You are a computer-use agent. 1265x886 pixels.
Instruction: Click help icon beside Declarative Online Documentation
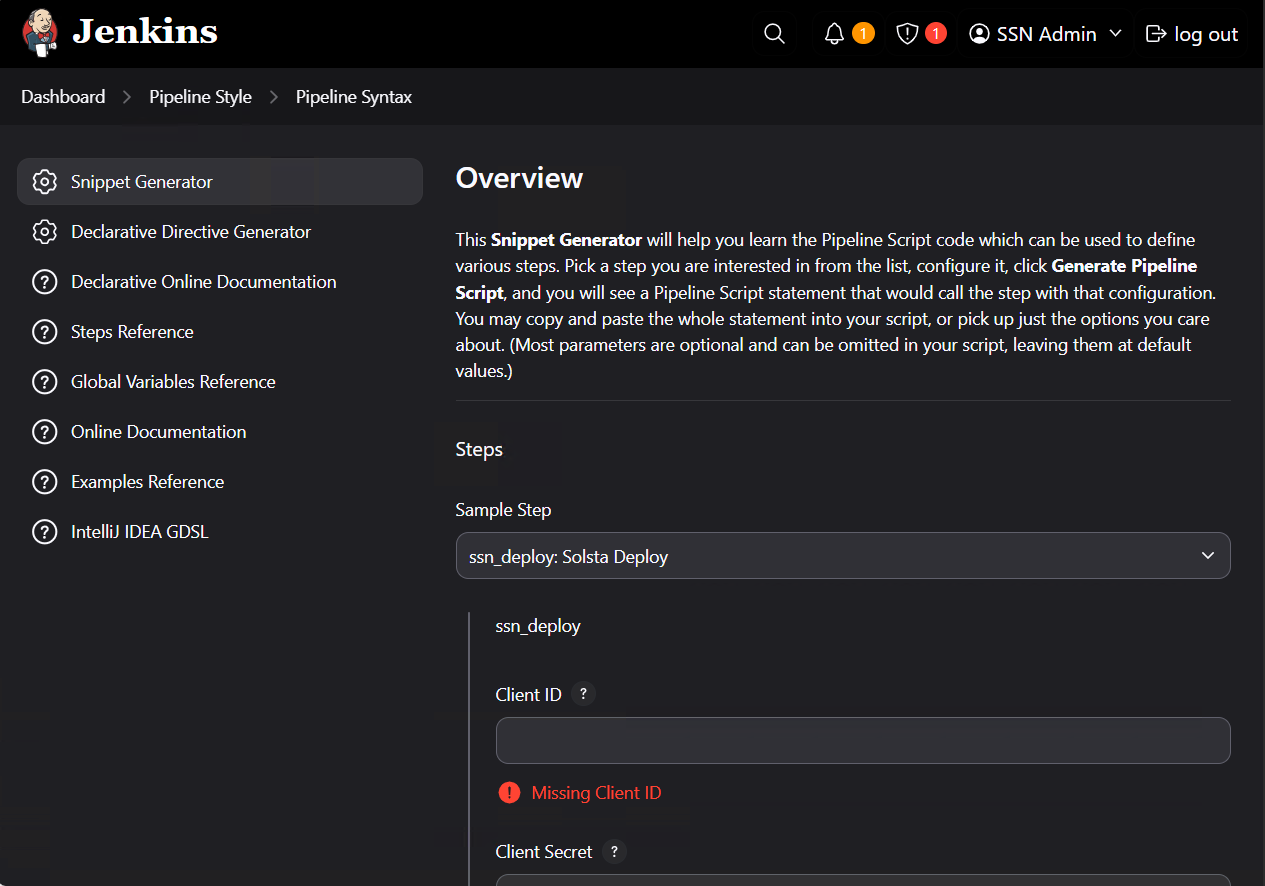tap(44, 282)
